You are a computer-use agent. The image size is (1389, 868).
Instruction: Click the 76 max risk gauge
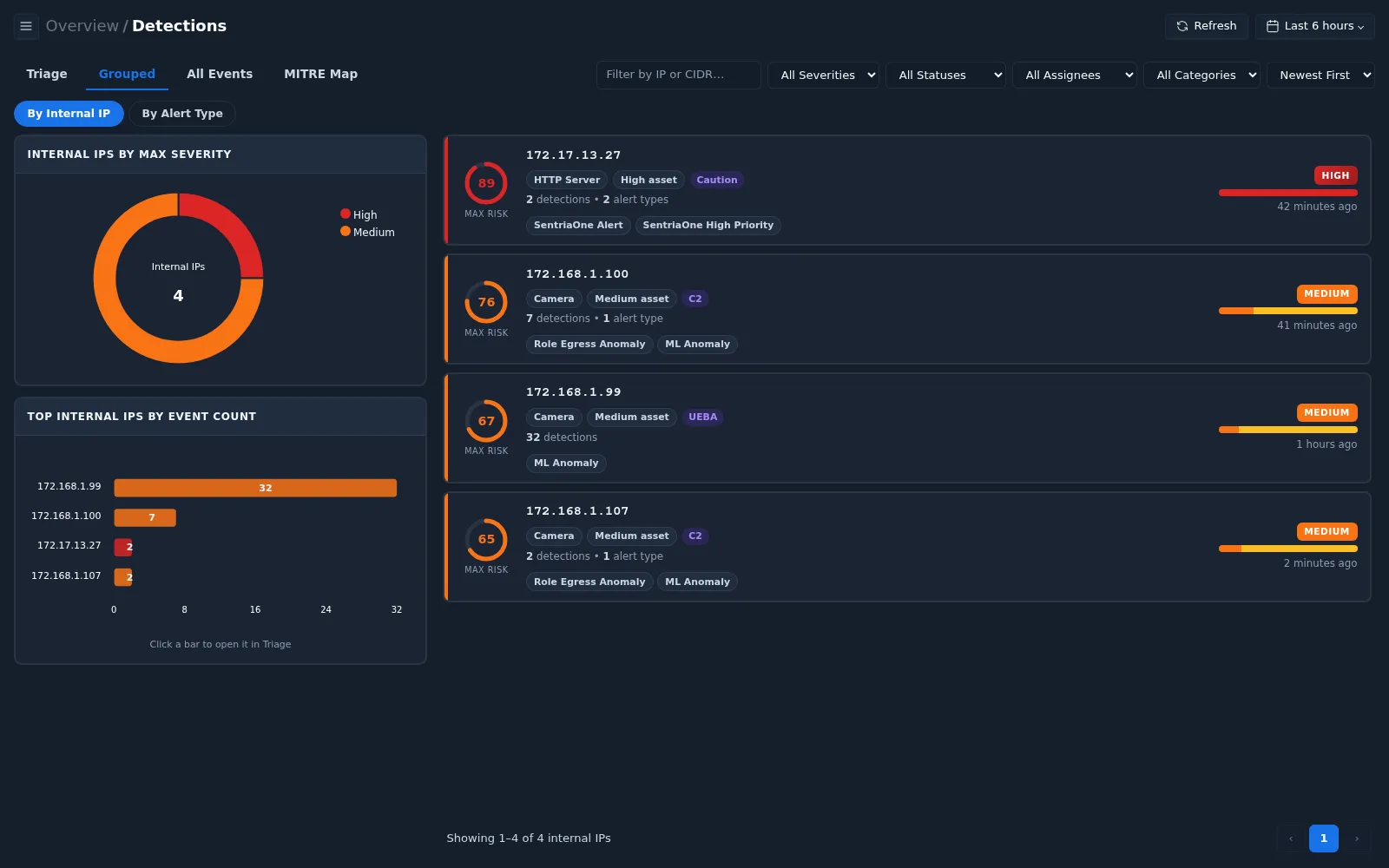pyautogui.click(x=486, y=302)
